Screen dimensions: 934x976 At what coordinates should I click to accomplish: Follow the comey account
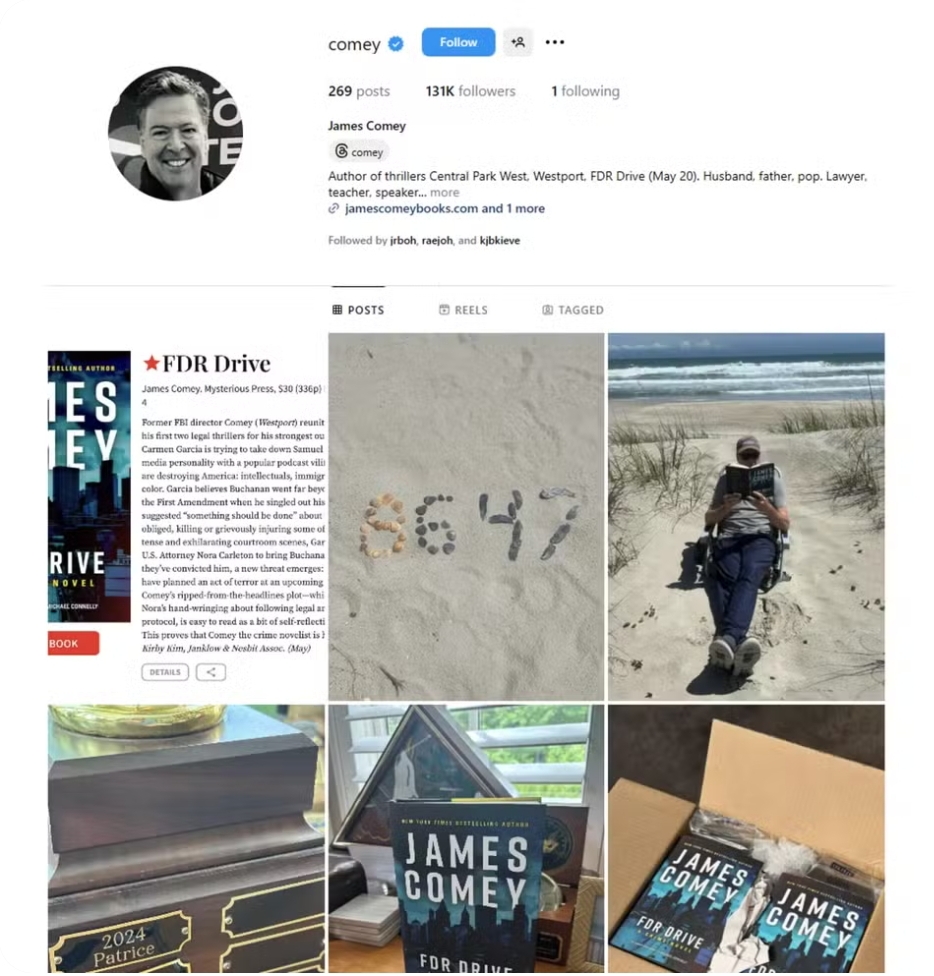(x=459, y=42)
